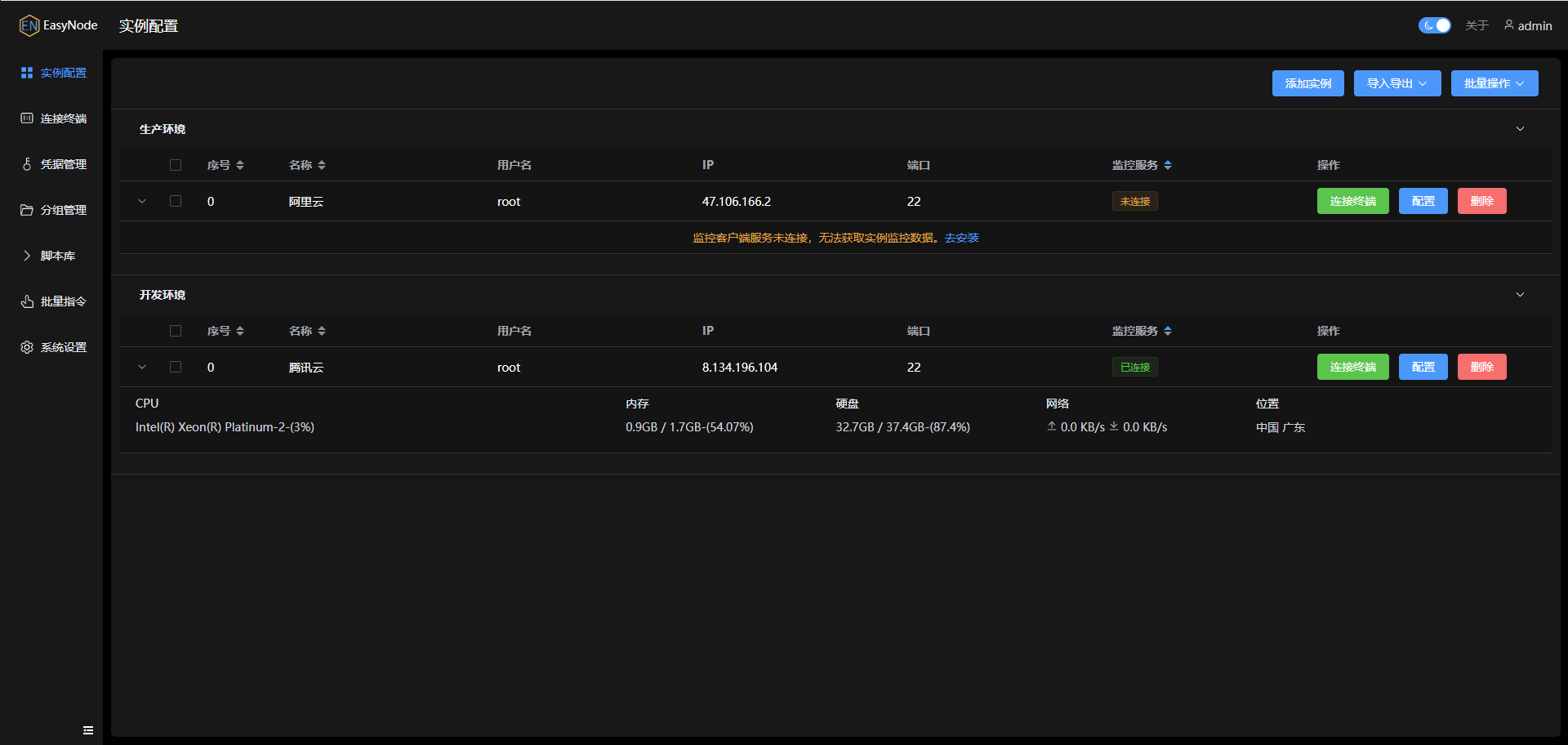Image resolution: width=1568 pixels, height=745 pixels.
Task: Collapse the sidebar with the menu icon
Action: [x=88, y=730]
